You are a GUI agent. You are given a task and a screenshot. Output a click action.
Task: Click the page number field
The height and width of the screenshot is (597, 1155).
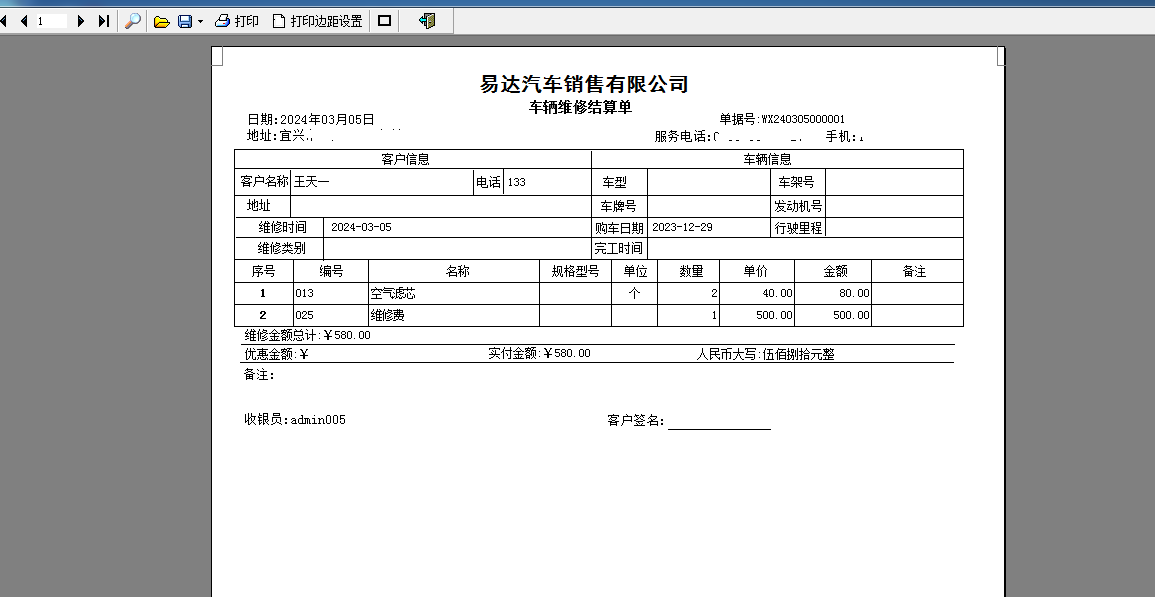(52, 21)
